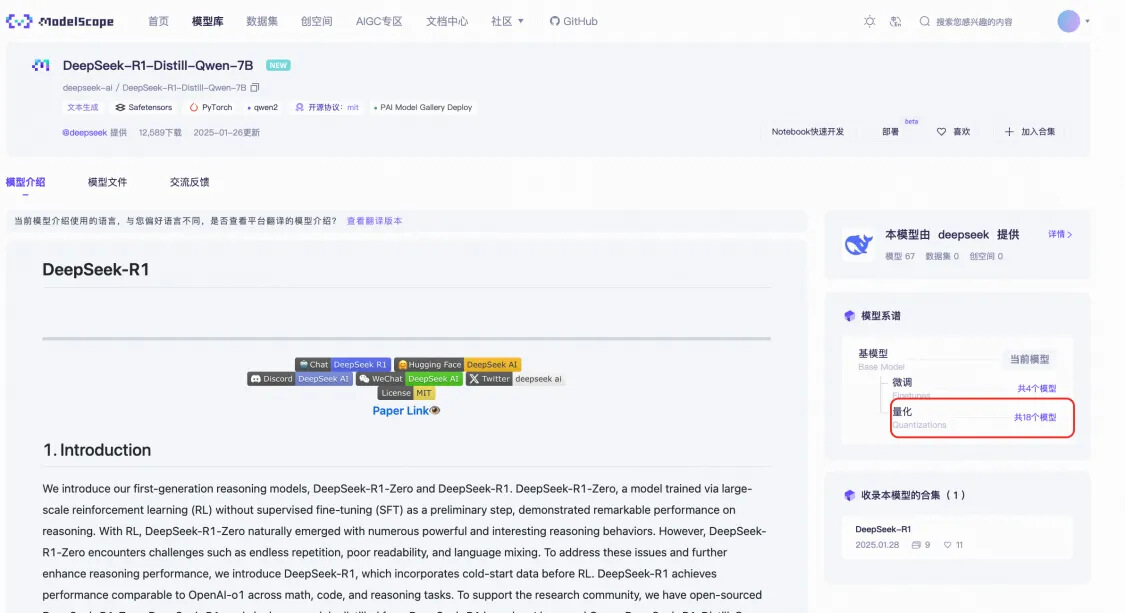Click the plus icon for 加入合集
Viewport: 1125px width, 613px height.
click(1009, 132)
